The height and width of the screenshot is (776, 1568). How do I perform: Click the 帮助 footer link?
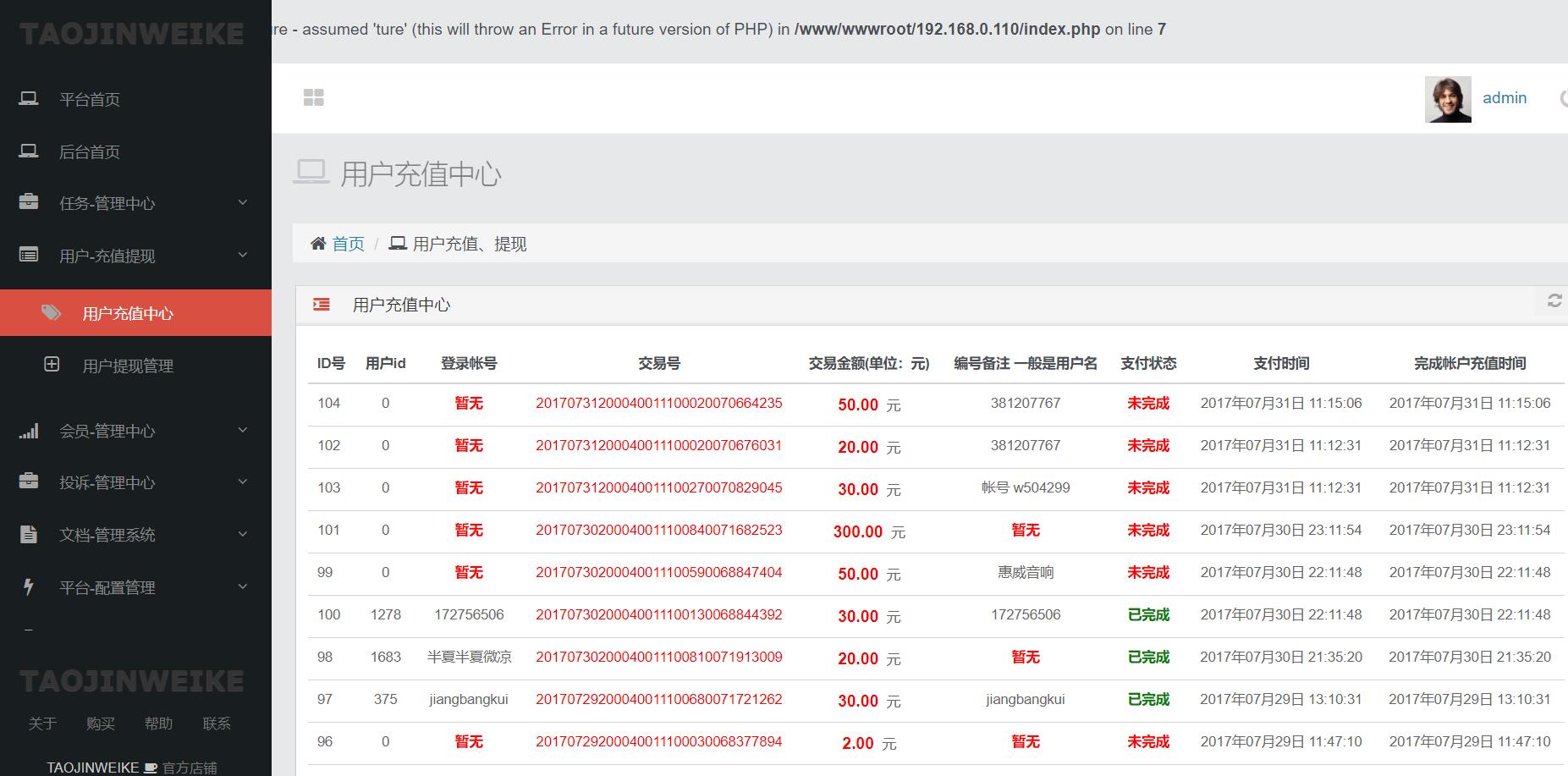point(159,724)
